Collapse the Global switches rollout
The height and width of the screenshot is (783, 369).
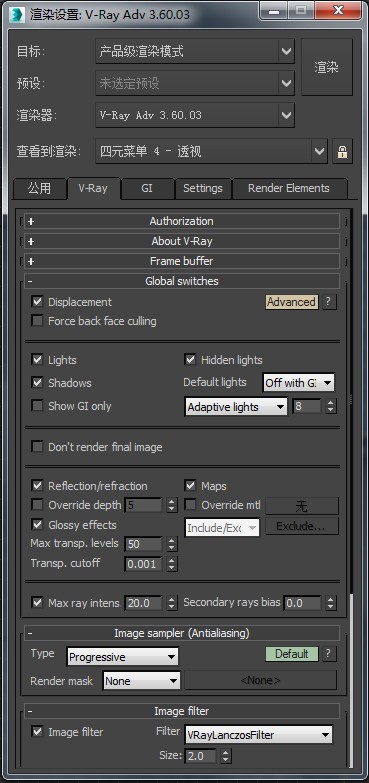pyautogui.click(x=182, y=281)
